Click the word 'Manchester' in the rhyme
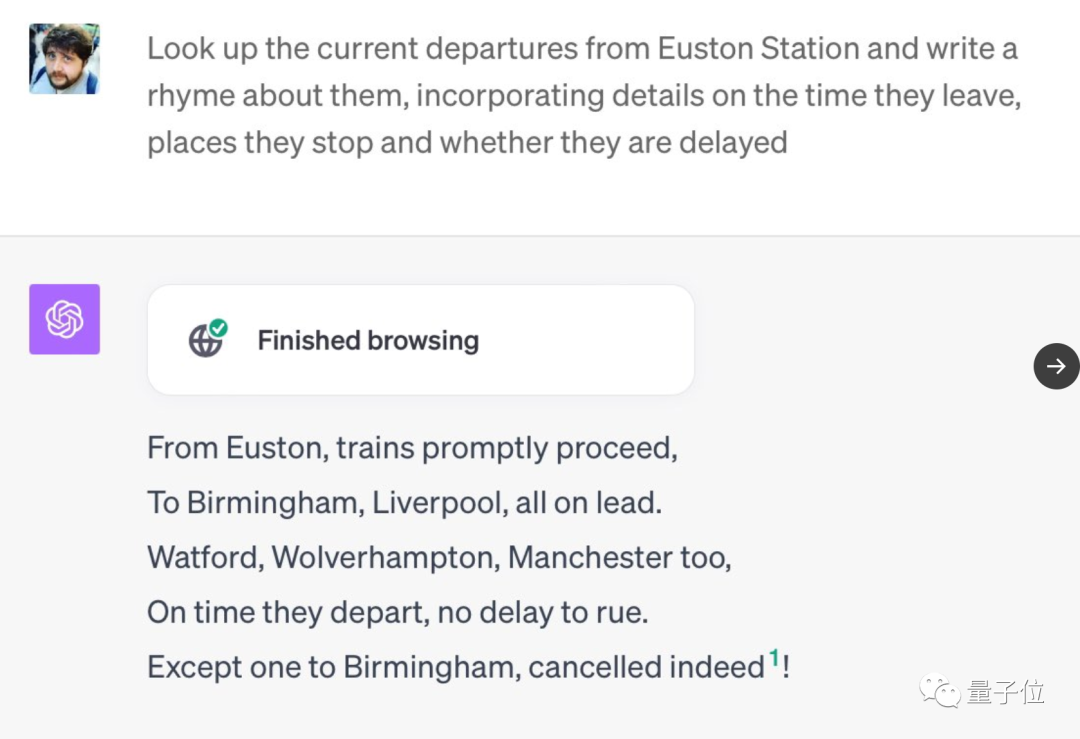The image size is (1080, 739). [590, 557]
